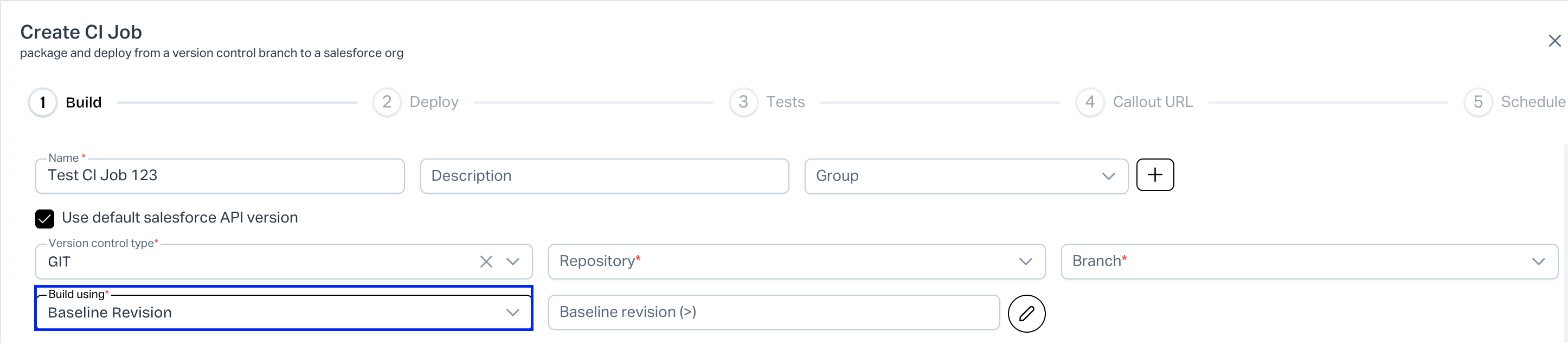The image size is (1568, 343).
Task: Clear the GIT version control selection
Action: [486, 262]
